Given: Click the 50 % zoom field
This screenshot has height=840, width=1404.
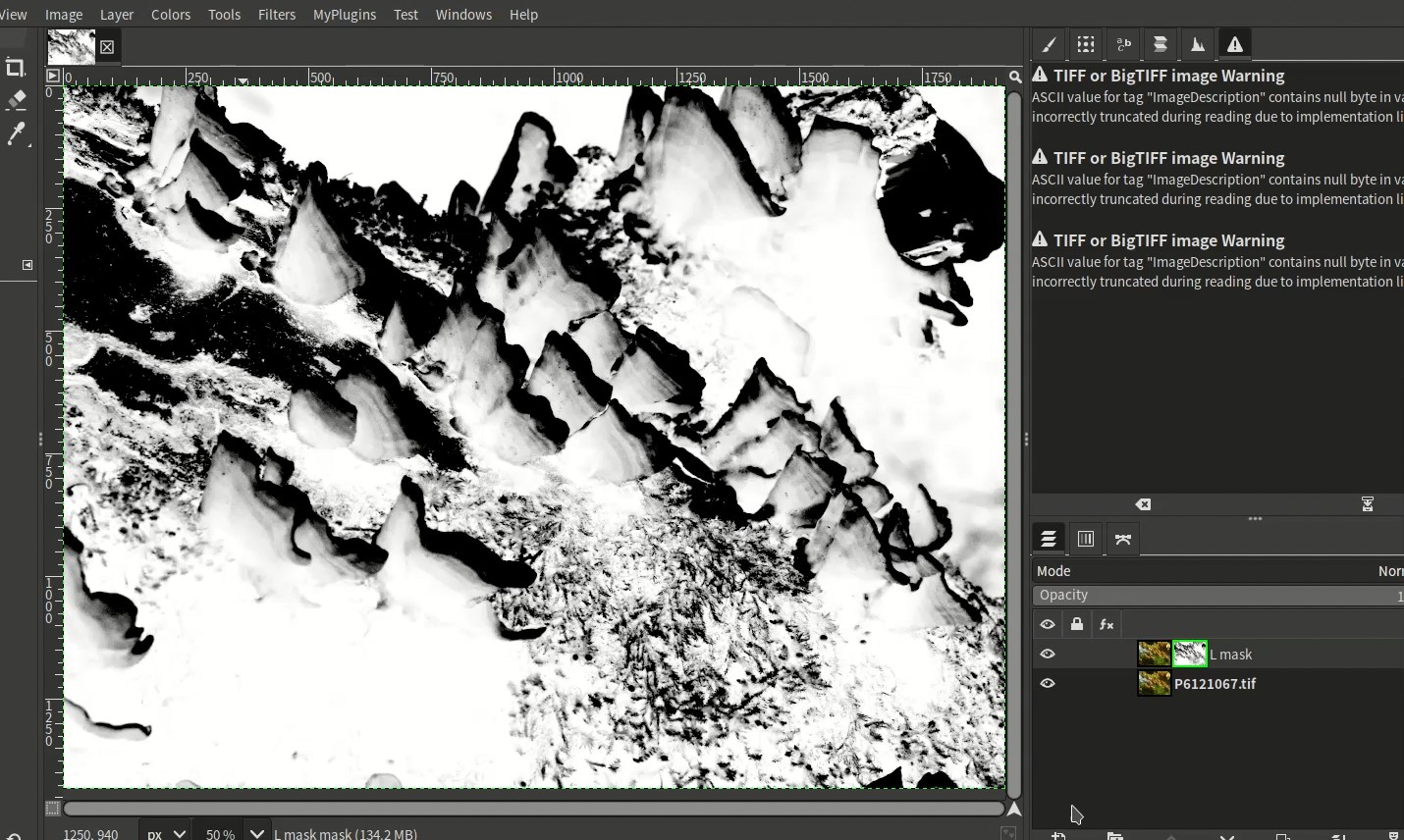Looking at the screenshot, I should (220, 833).
